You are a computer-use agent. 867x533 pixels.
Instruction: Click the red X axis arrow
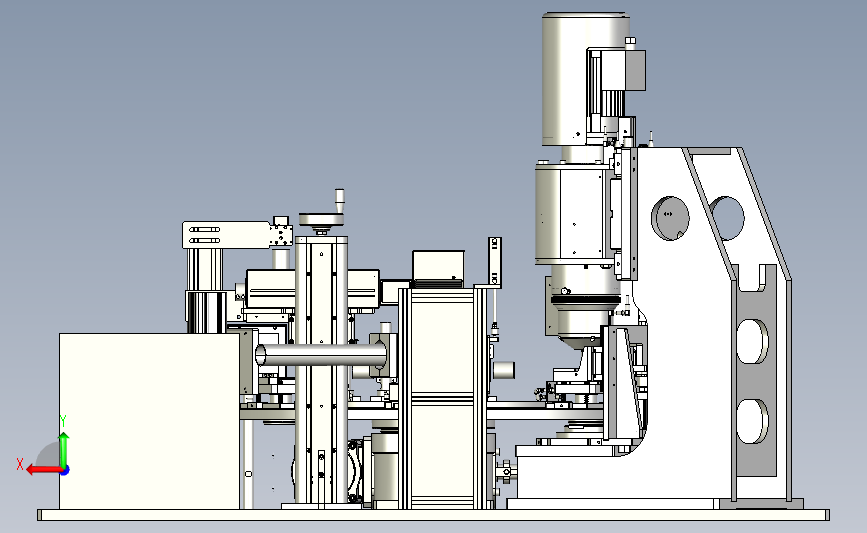[x=43, y=470]
